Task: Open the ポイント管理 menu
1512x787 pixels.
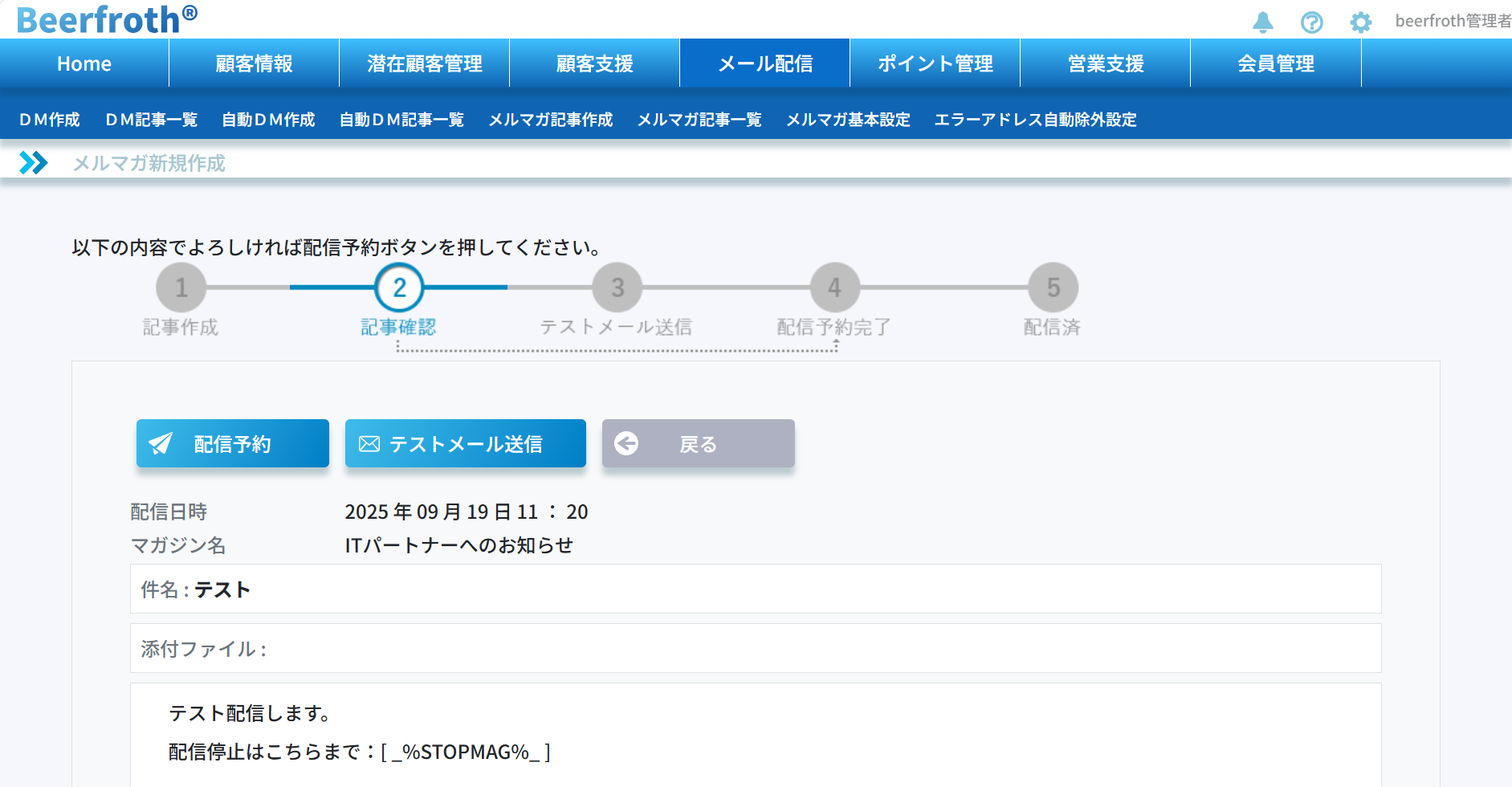Action: pos(935,63)
